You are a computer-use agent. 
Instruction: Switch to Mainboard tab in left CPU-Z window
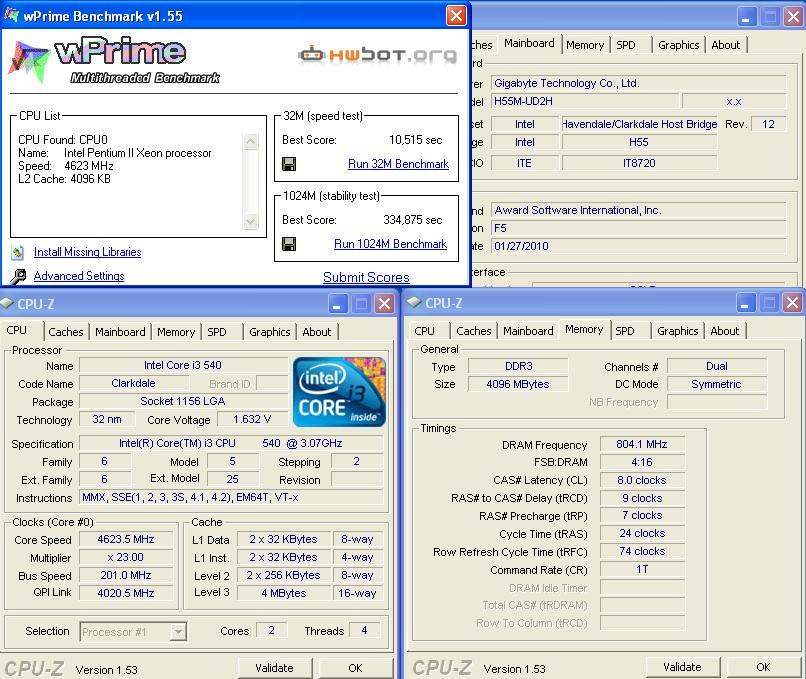pyautogui.click(x=120, y=332)
